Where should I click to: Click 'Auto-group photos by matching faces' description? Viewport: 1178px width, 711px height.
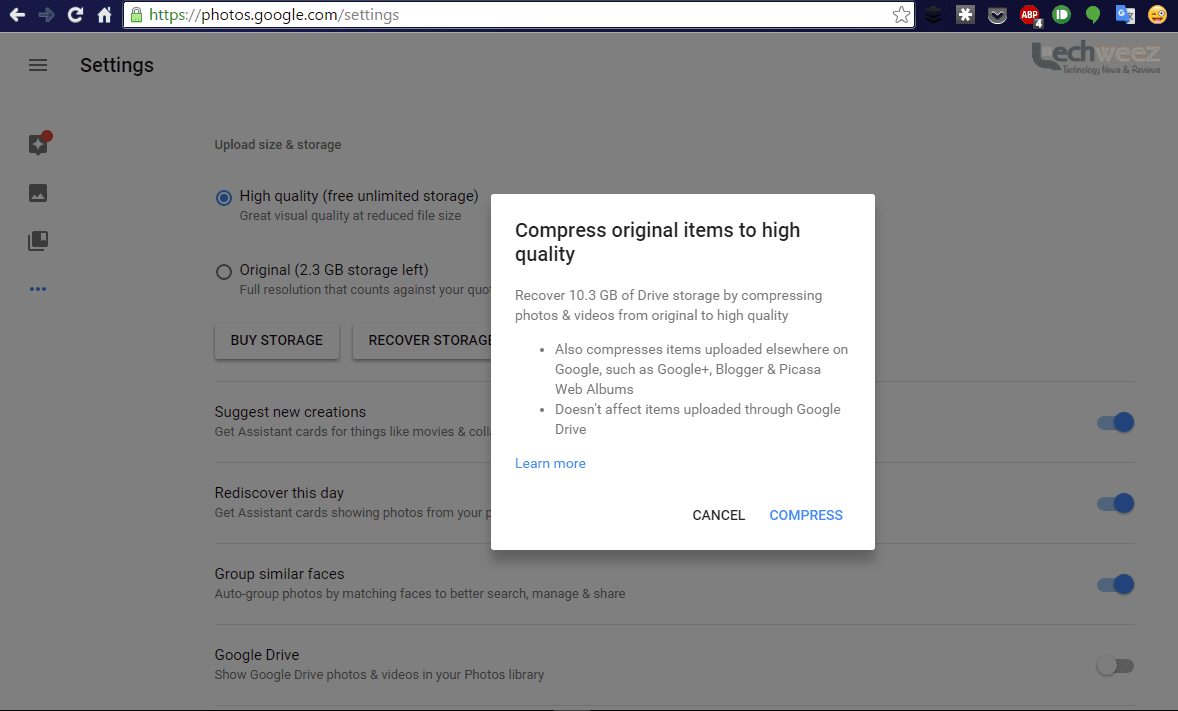click(x=420, y=594)
